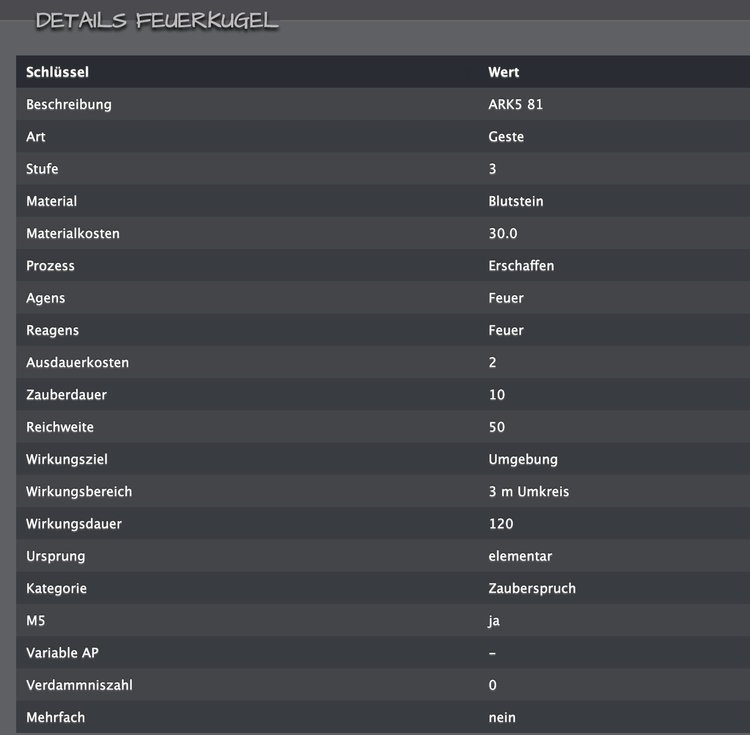750x735 pixels.
Task: Click the 'Umgebung' Wirkungsziel value
Action: click(523, 459)
